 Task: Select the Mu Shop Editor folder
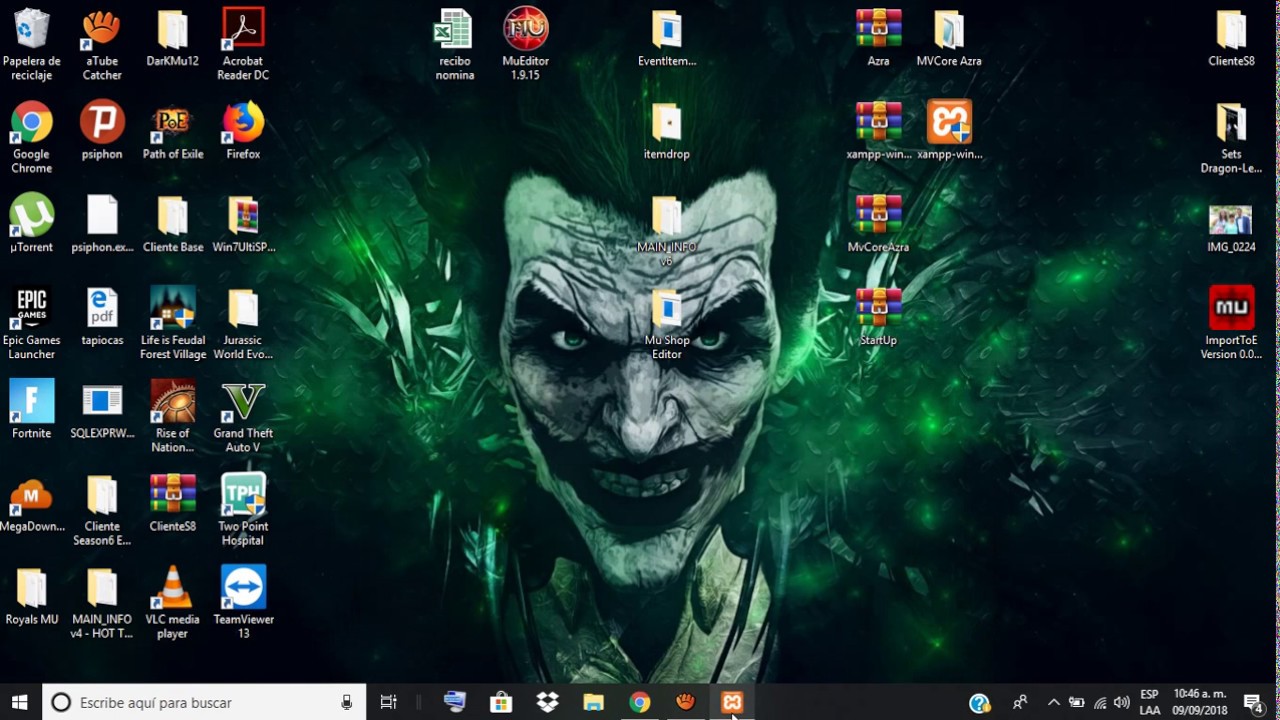click(x=667, y=324)
